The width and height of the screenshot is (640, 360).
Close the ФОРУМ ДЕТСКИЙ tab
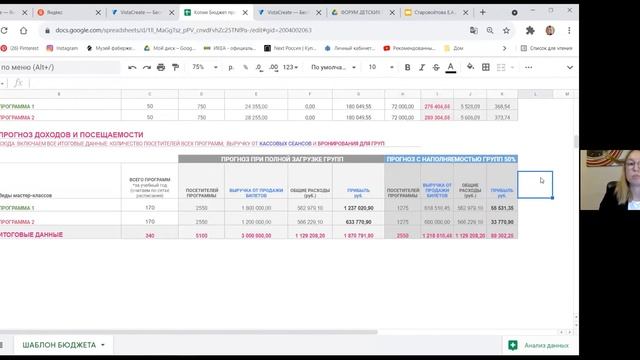point(392,13)
